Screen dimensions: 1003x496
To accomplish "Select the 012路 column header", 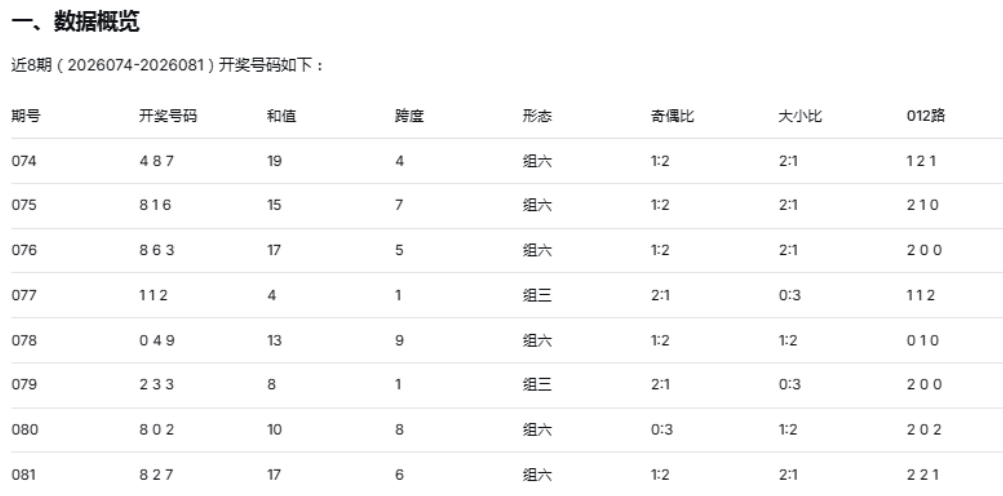I will tap(925, 116).
